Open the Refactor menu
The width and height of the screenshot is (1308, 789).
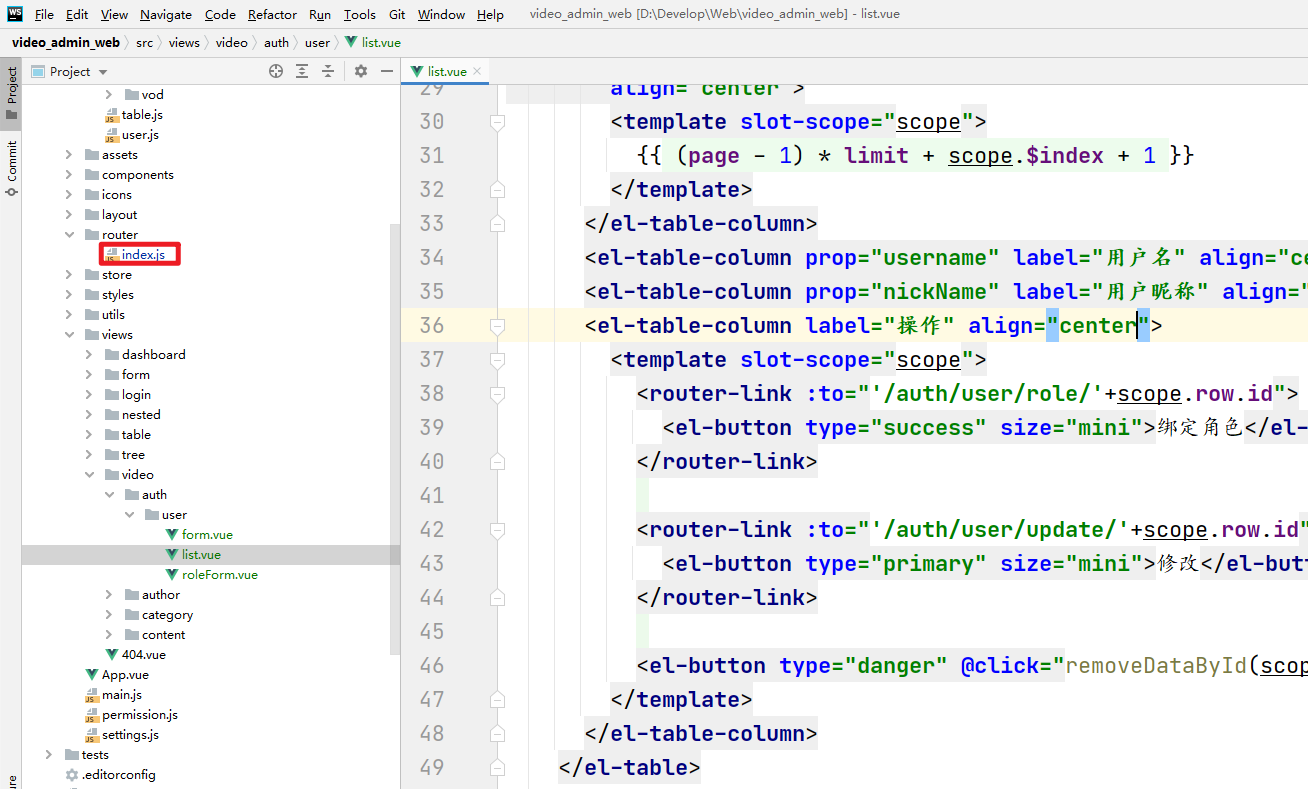(x=272, y=14)
